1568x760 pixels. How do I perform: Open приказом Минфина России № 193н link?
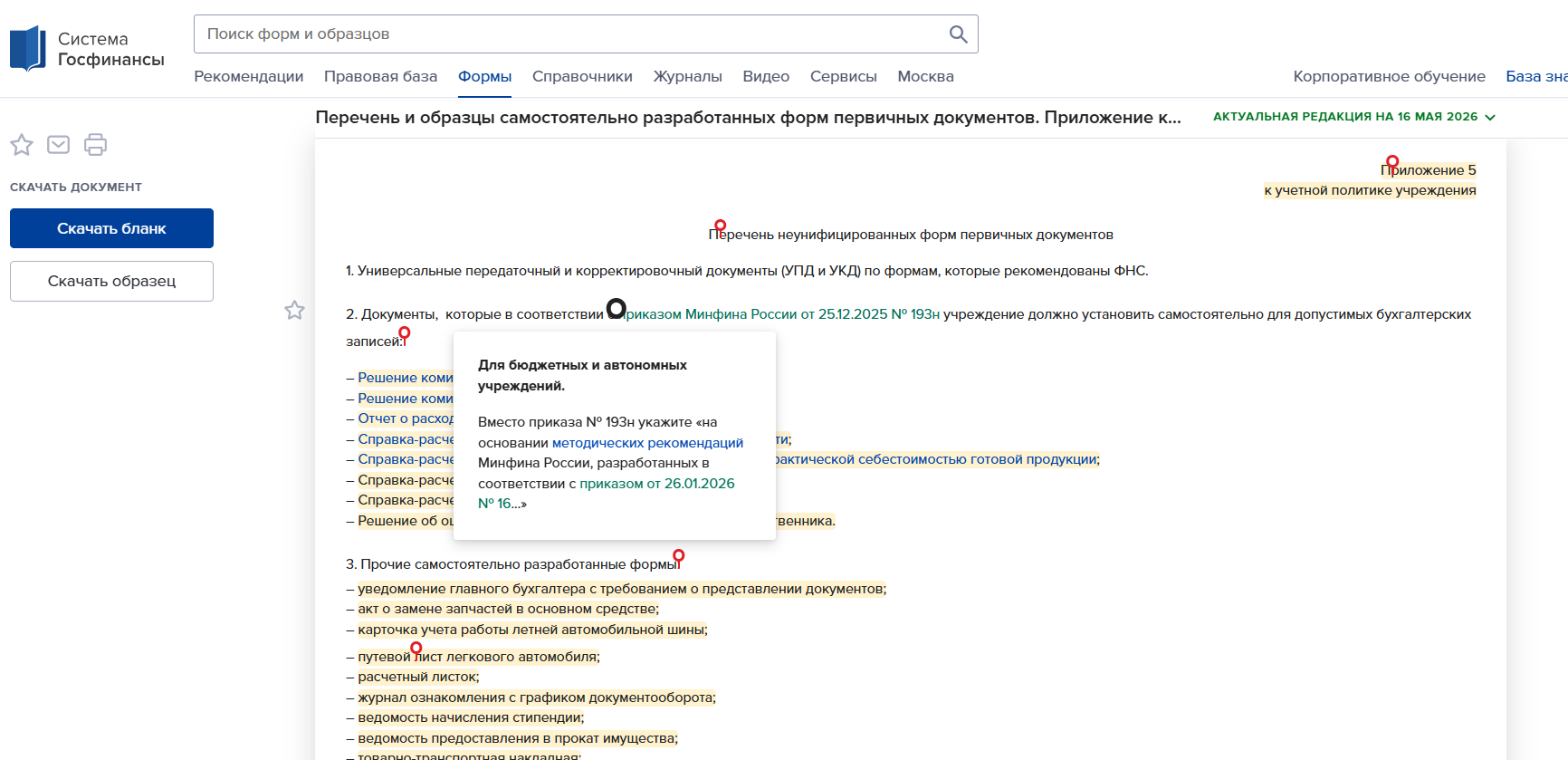point(783,314)
